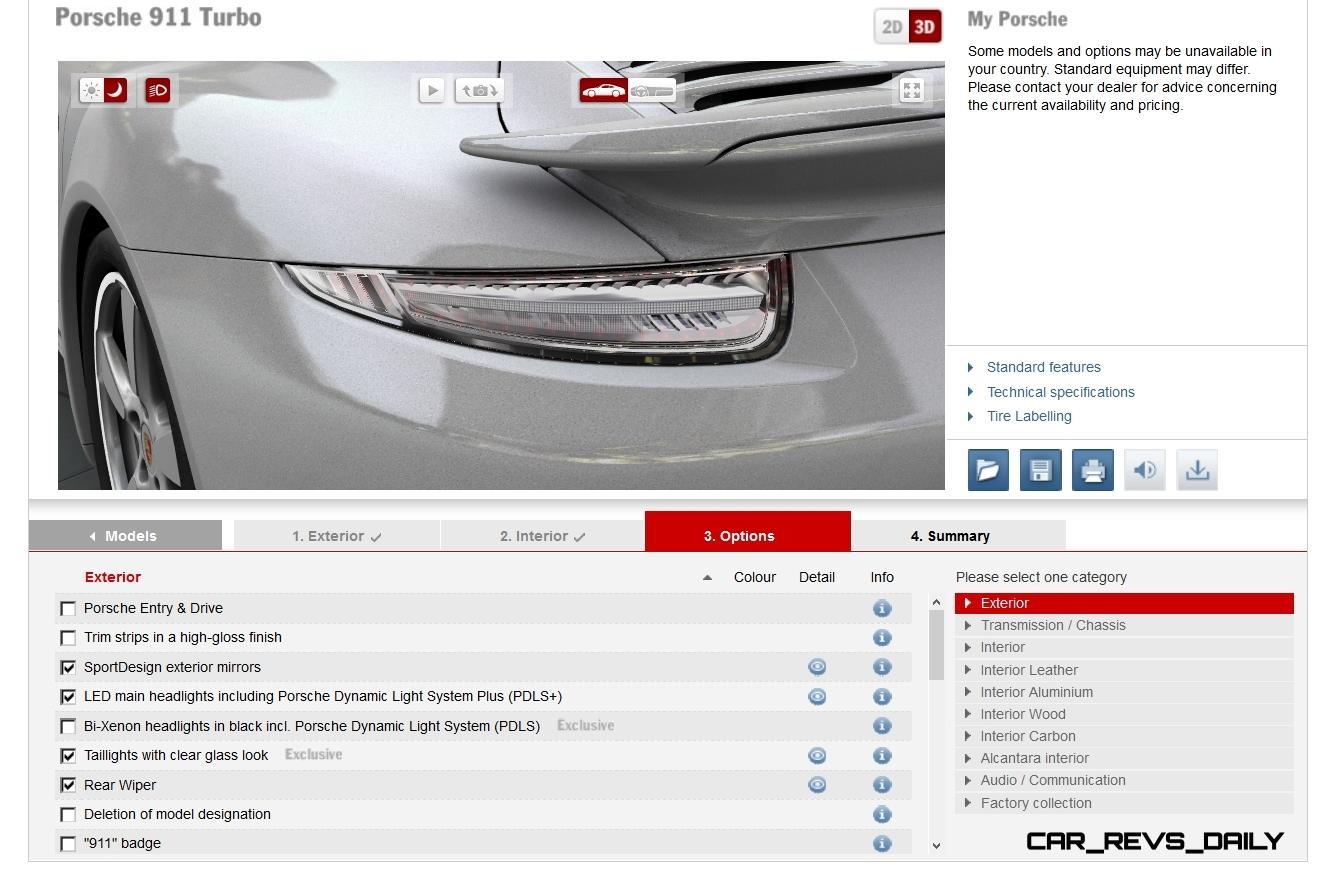Open info for Porsche Entry & Drive
This screenshot has height=882, width=1329.
point(881,608)
